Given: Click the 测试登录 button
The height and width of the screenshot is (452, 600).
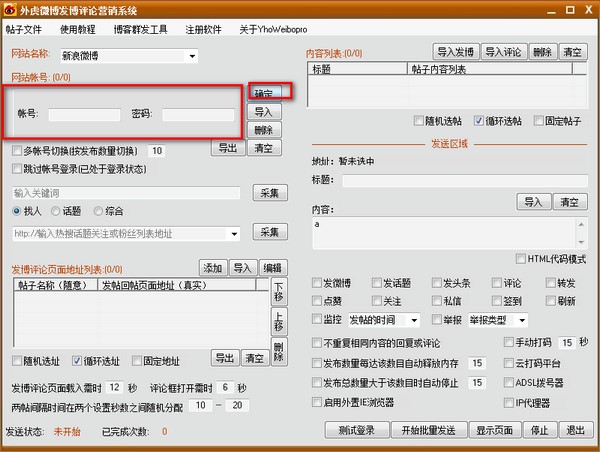Looking at the screenshot, I should click(x=357, y=430).
